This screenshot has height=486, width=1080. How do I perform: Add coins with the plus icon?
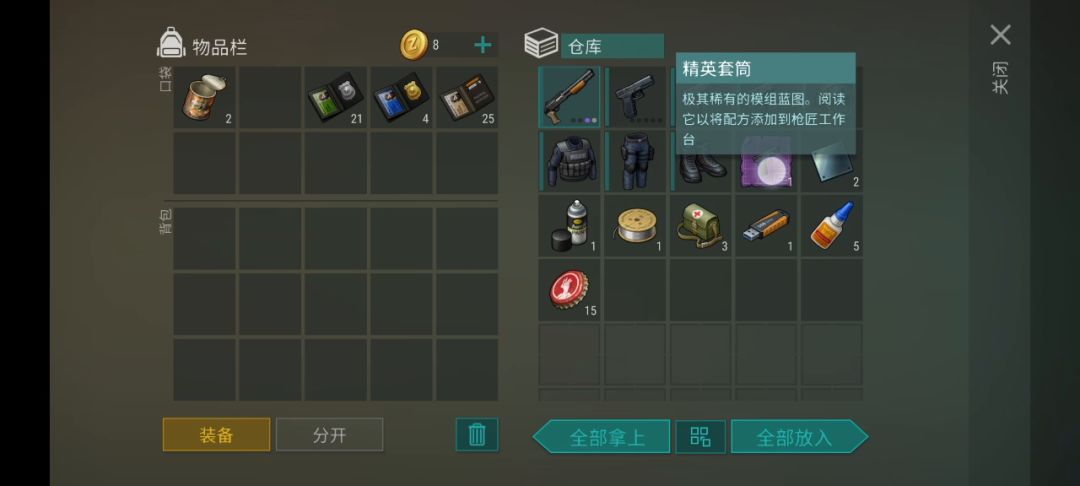(x=483, y=45)
